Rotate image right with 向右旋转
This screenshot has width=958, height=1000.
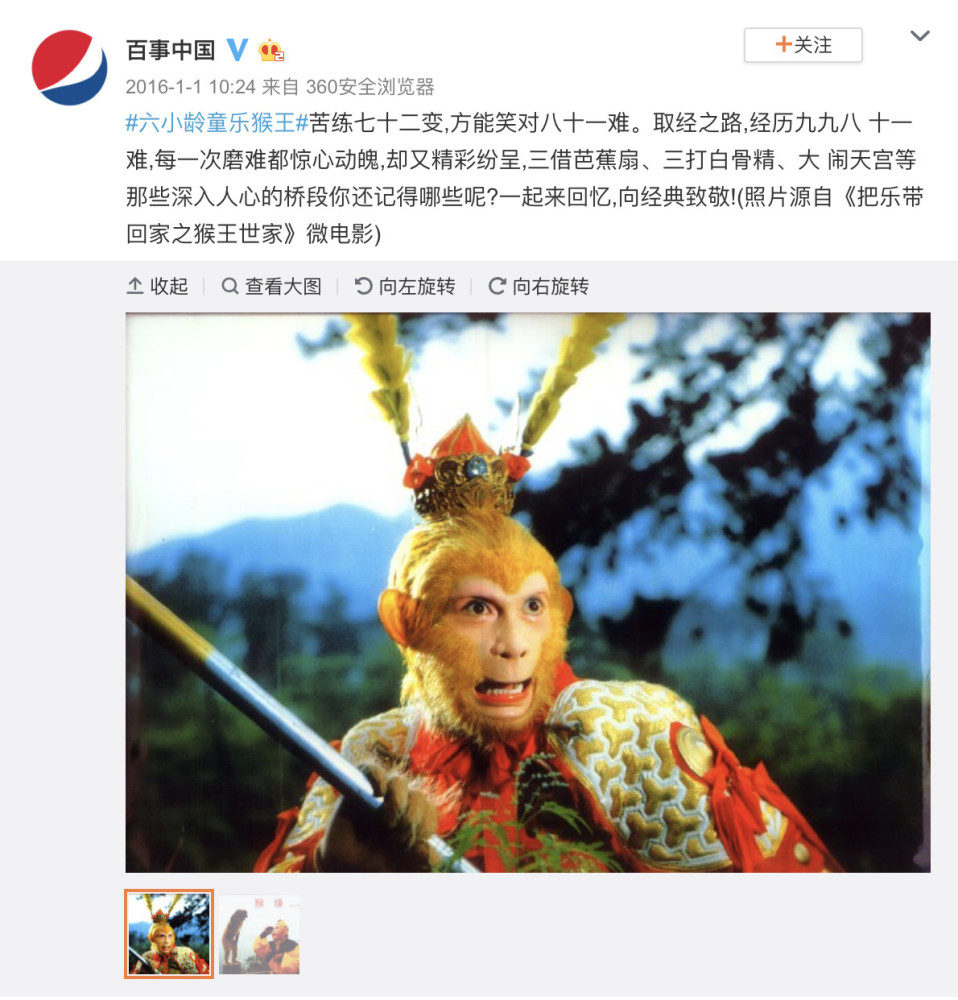538,286
